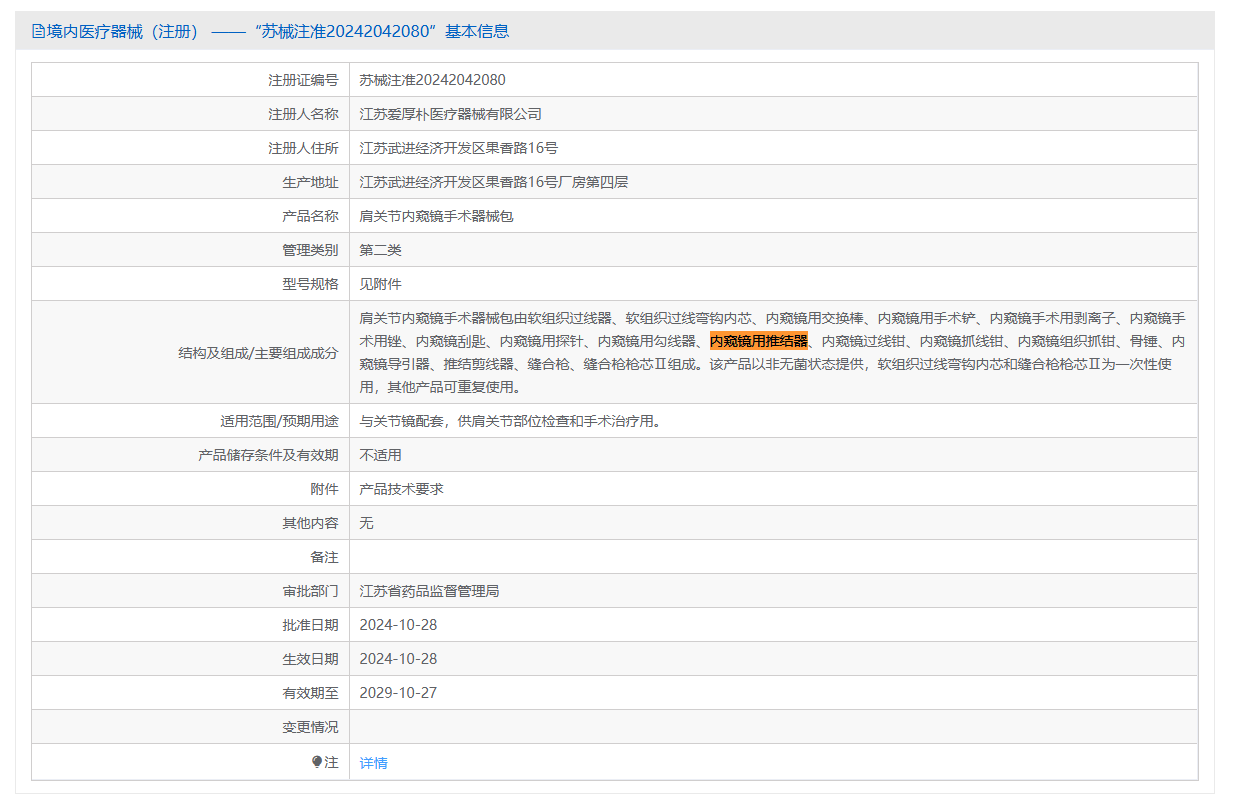Click the 有效期至 label
Image resolution: width=1239 pixels, height=806 pixels.
coord(310,693)
